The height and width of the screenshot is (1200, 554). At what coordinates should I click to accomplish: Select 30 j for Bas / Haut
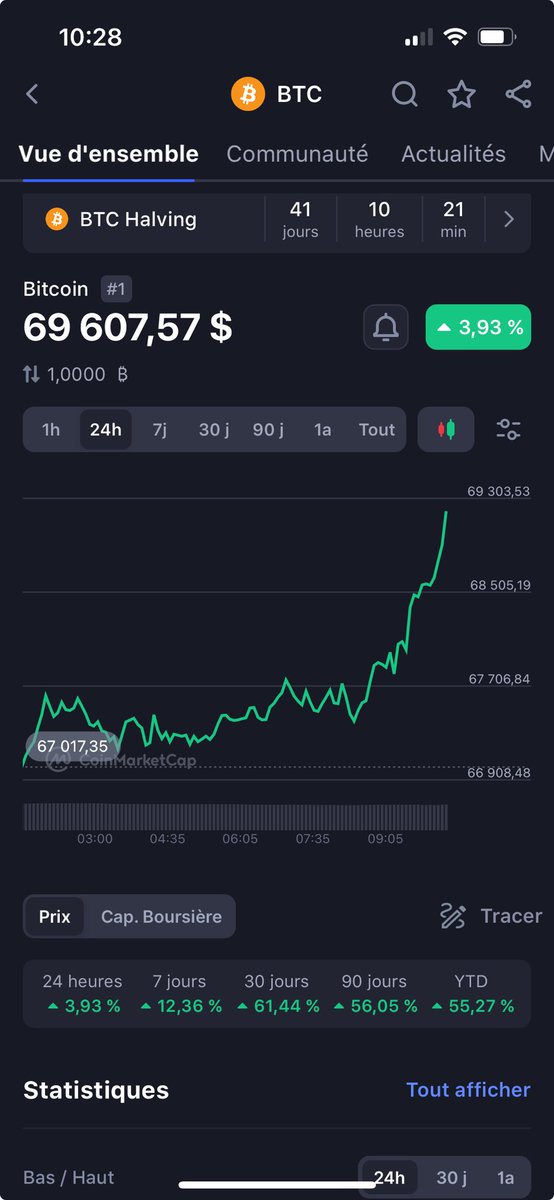click(x=451, y=1177)
